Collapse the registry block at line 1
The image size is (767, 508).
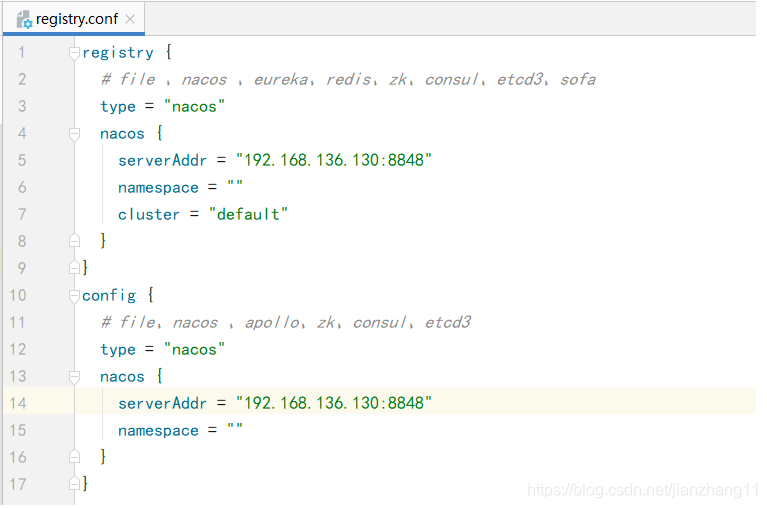pyautogui.click(x=74, y=53)
